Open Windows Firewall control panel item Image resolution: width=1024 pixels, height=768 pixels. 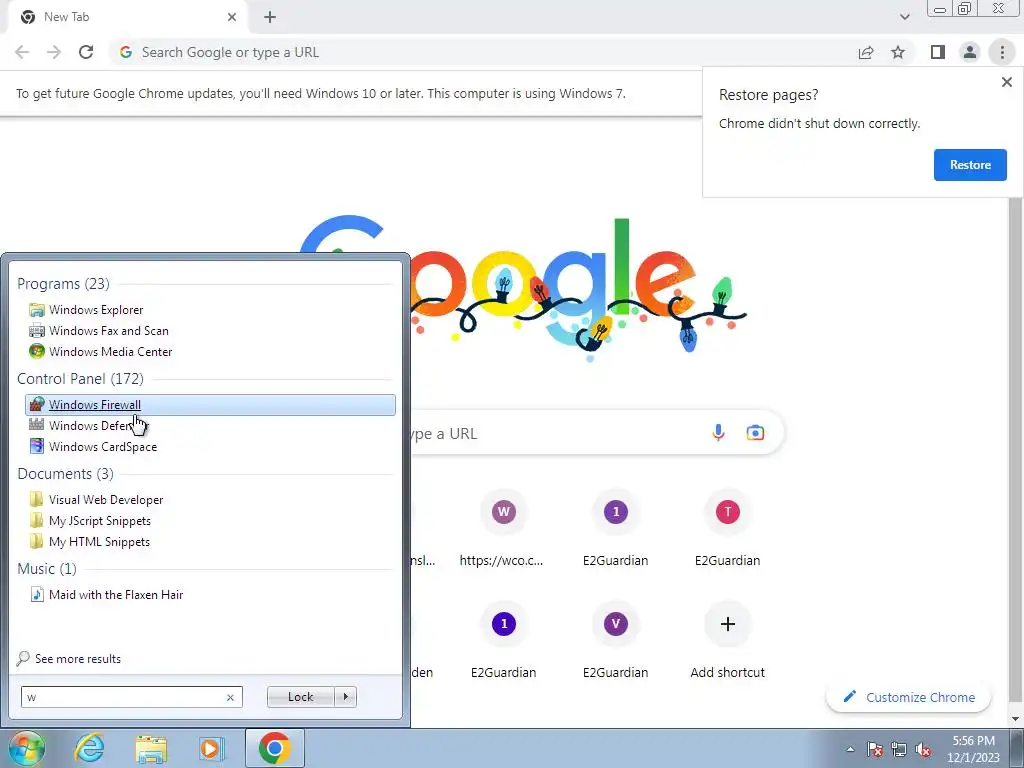[210, 405]
